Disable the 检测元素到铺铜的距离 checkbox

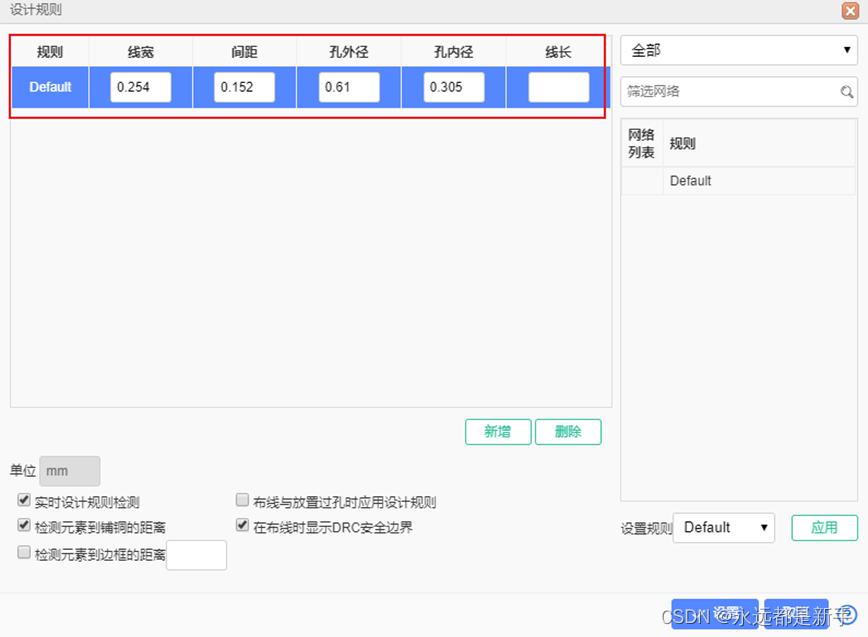tap(23, 525)
